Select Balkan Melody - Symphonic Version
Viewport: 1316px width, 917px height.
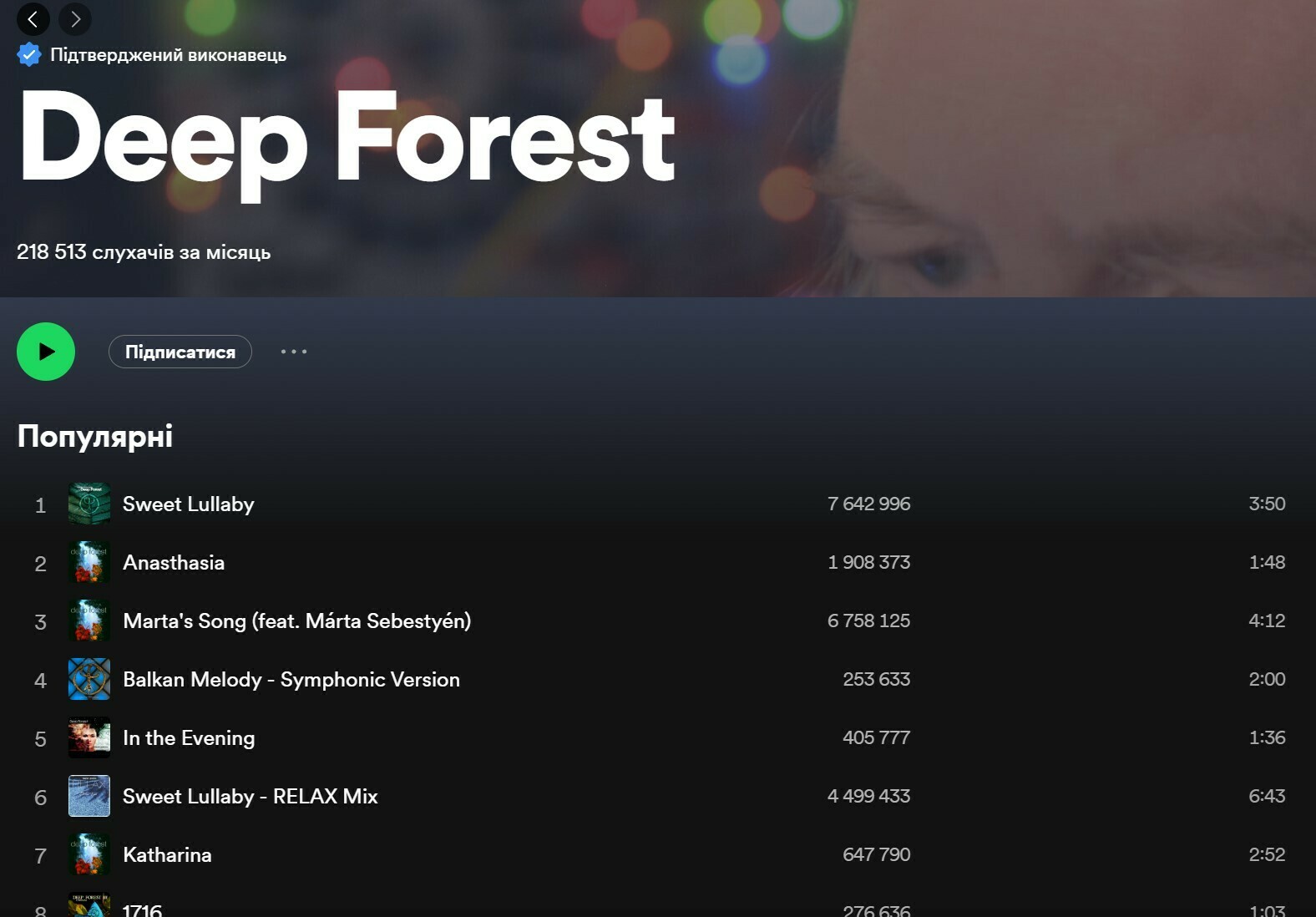click(291, 680)
